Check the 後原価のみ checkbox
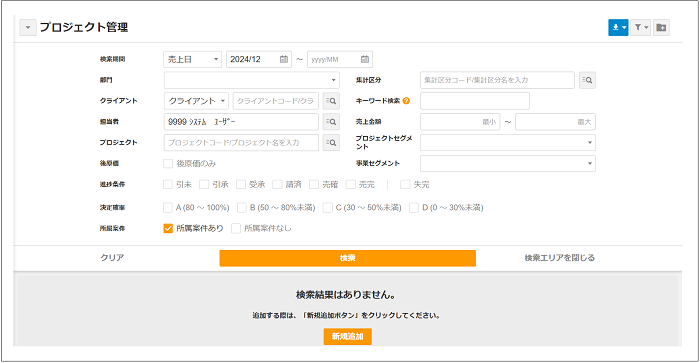Image resolution: width=700 pixels, height=363 pixels. point(168,163)
